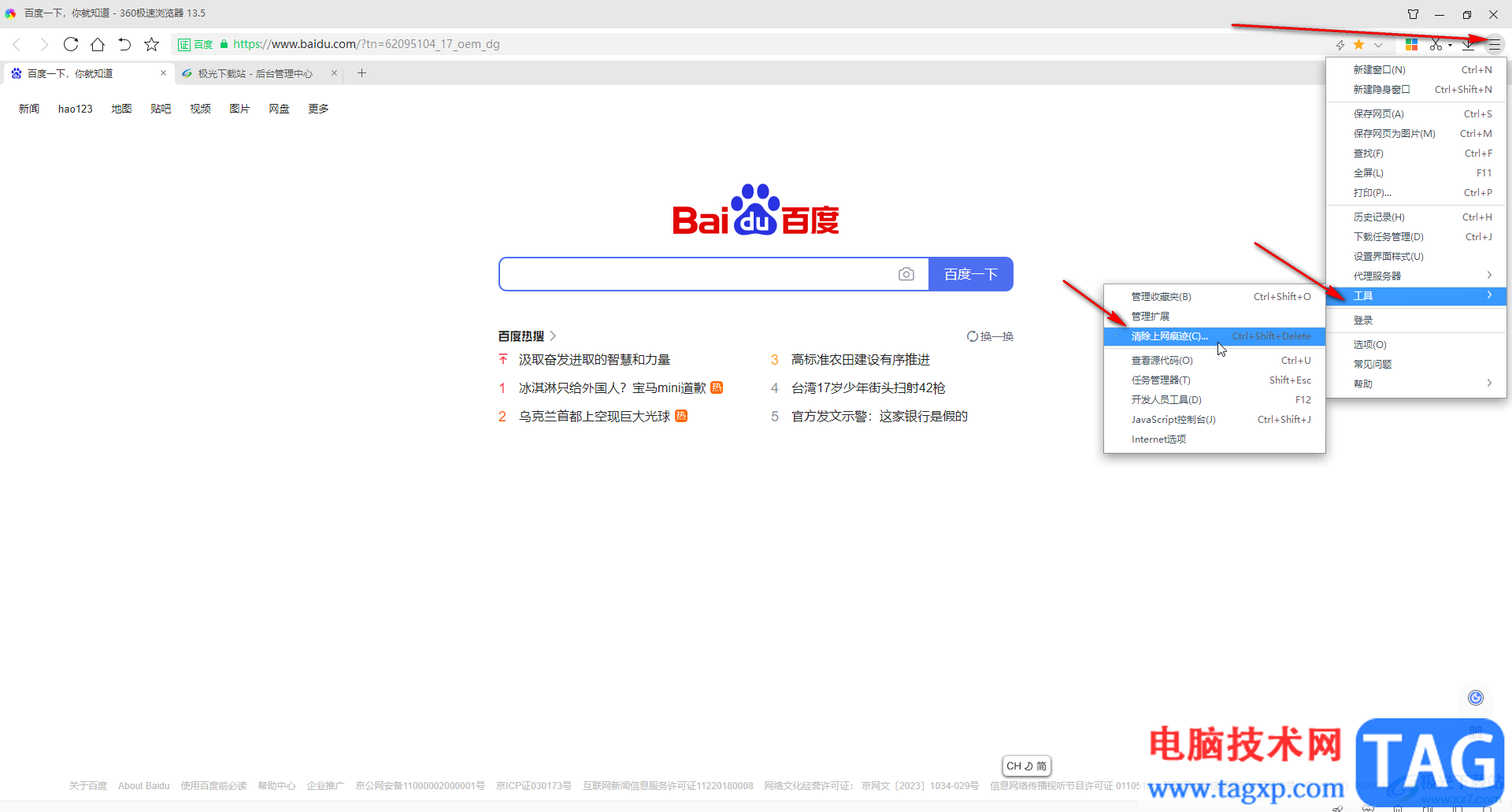The image size is (1512, 812).
Task: Select 选项(O) menu item
Action: [1417, 345]
